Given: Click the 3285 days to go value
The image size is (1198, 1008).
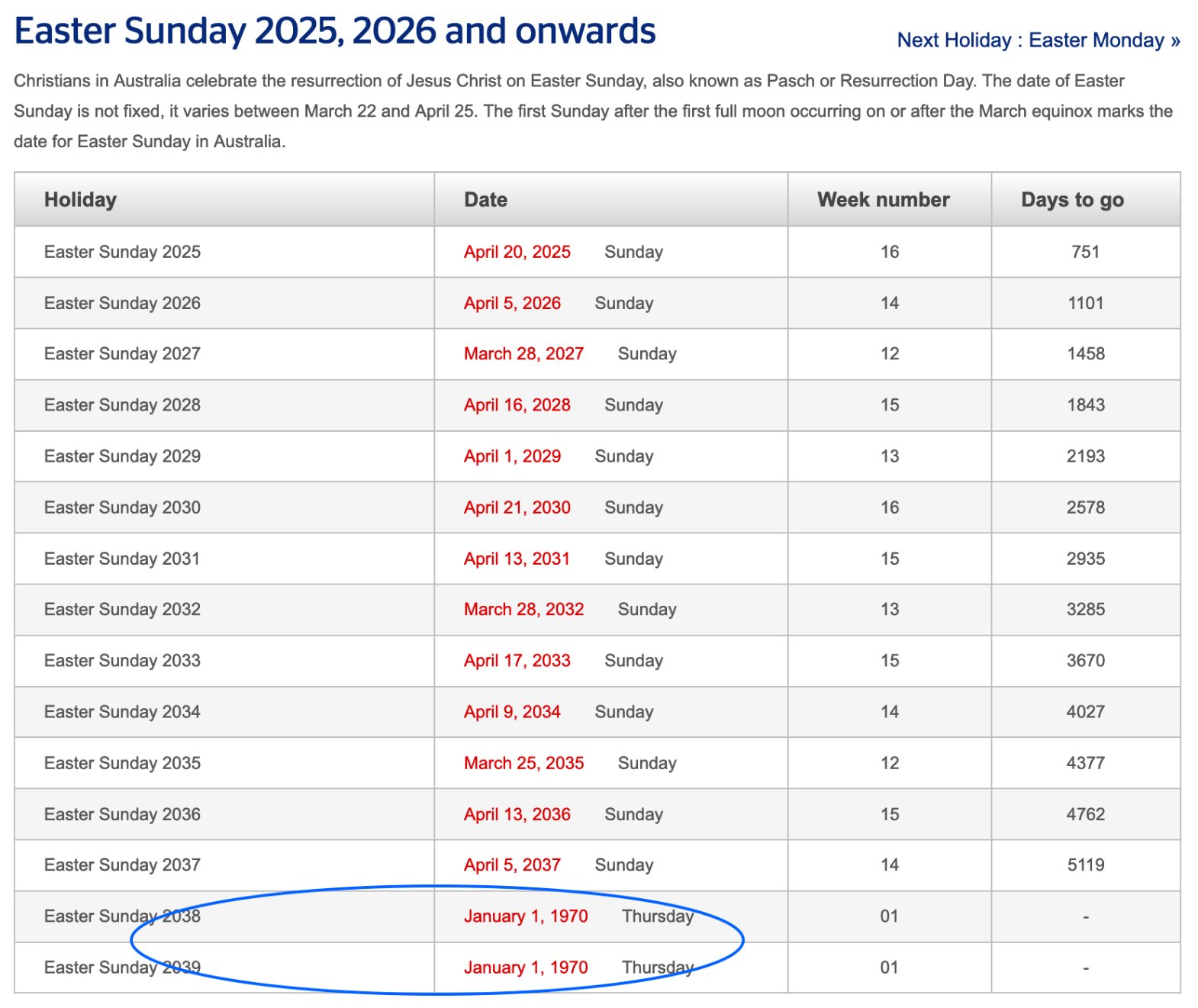Looking at the screenshot, I should coord(1085,609).
